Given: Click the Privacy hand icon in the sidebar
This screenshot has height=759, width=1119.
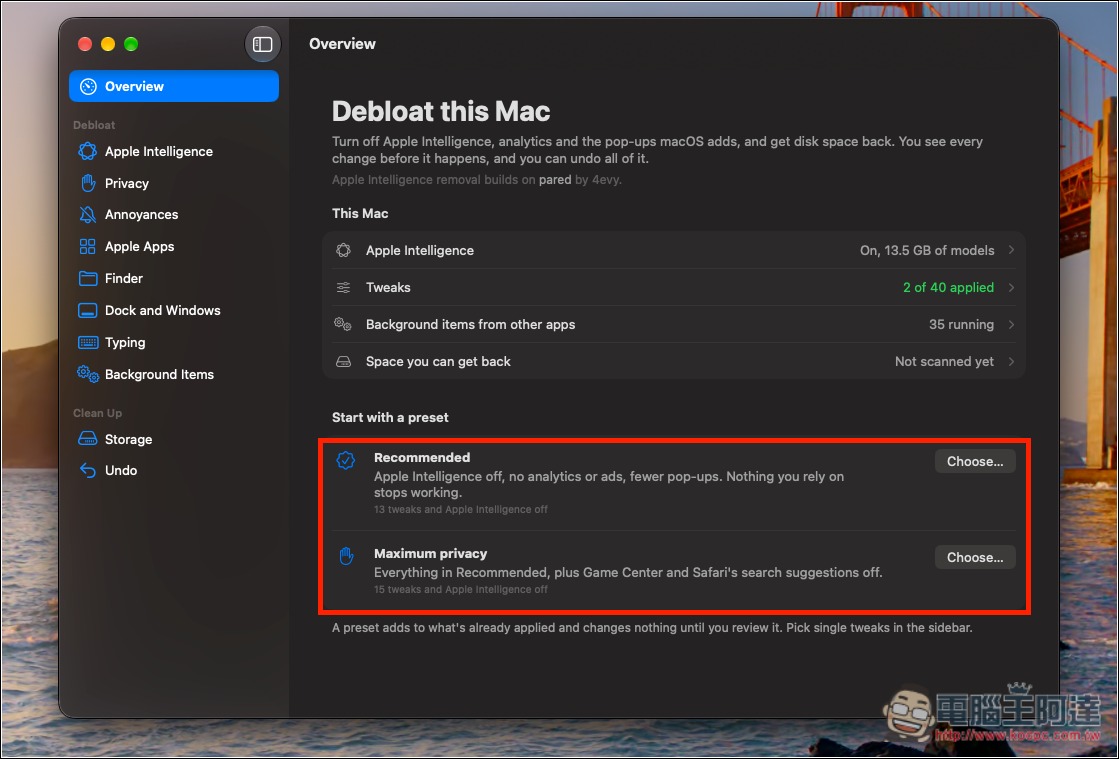Looking at the screenshot, I should click(x=88, y=183).
